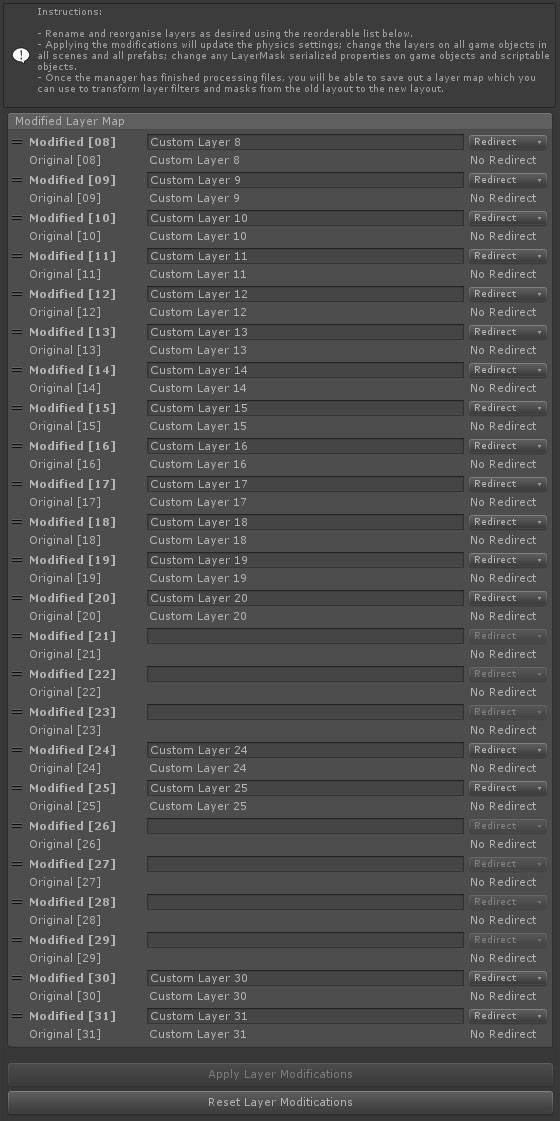Click the instructions warning bubble icon
The height and width of the screenshot is (1121, 560).
(21, 56)
